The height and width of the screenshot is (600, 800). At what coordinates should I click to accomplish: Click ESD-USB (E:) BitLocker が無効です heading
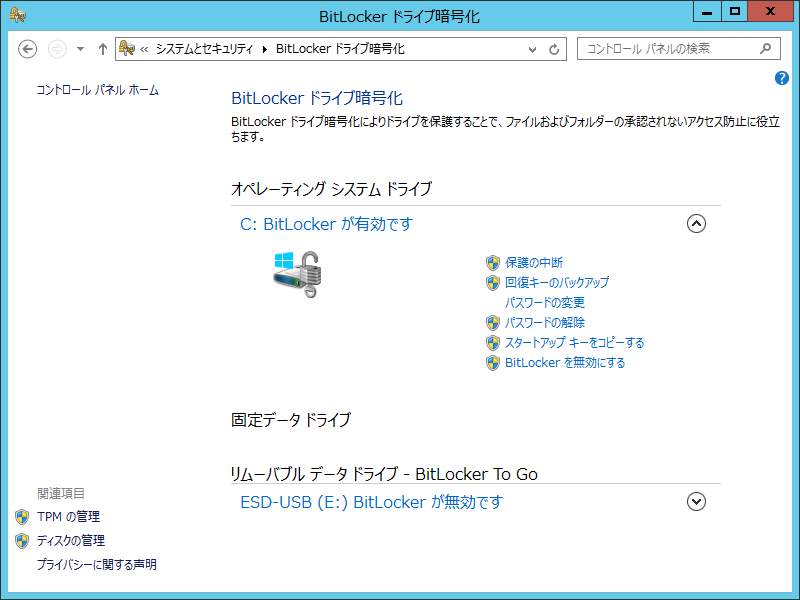coord(371,502)
